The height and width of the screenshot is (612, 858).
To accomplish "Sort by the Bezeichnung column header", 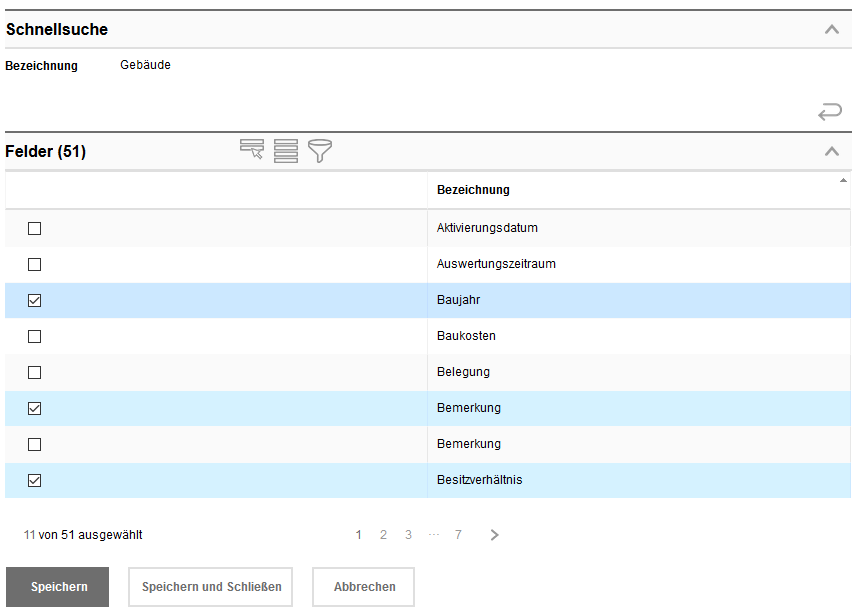I will [473, 190].
